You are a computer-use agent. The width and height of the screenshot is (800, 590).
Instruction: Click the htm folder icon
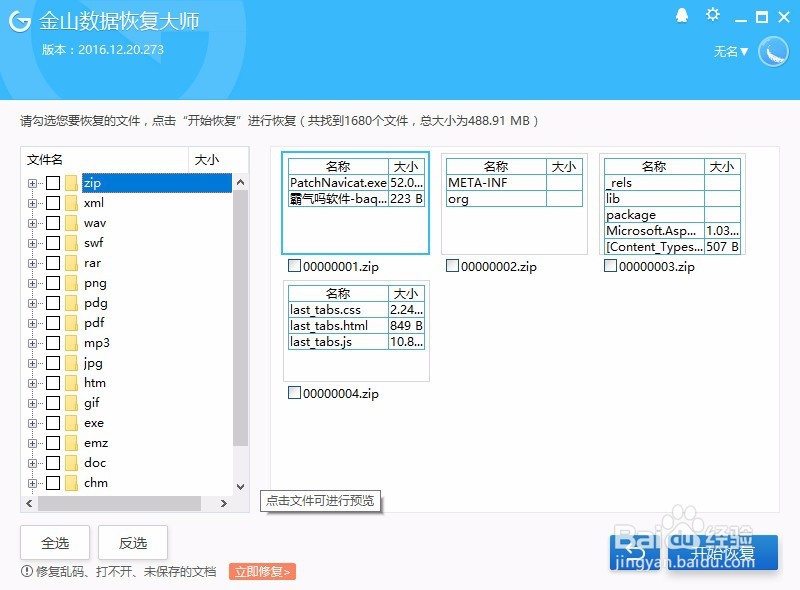pos(71,383)
